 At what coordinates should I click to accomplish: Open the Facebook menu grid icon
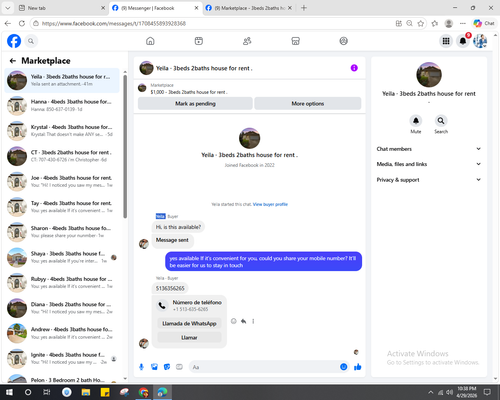pyautogui.click(x=446, y=41)
